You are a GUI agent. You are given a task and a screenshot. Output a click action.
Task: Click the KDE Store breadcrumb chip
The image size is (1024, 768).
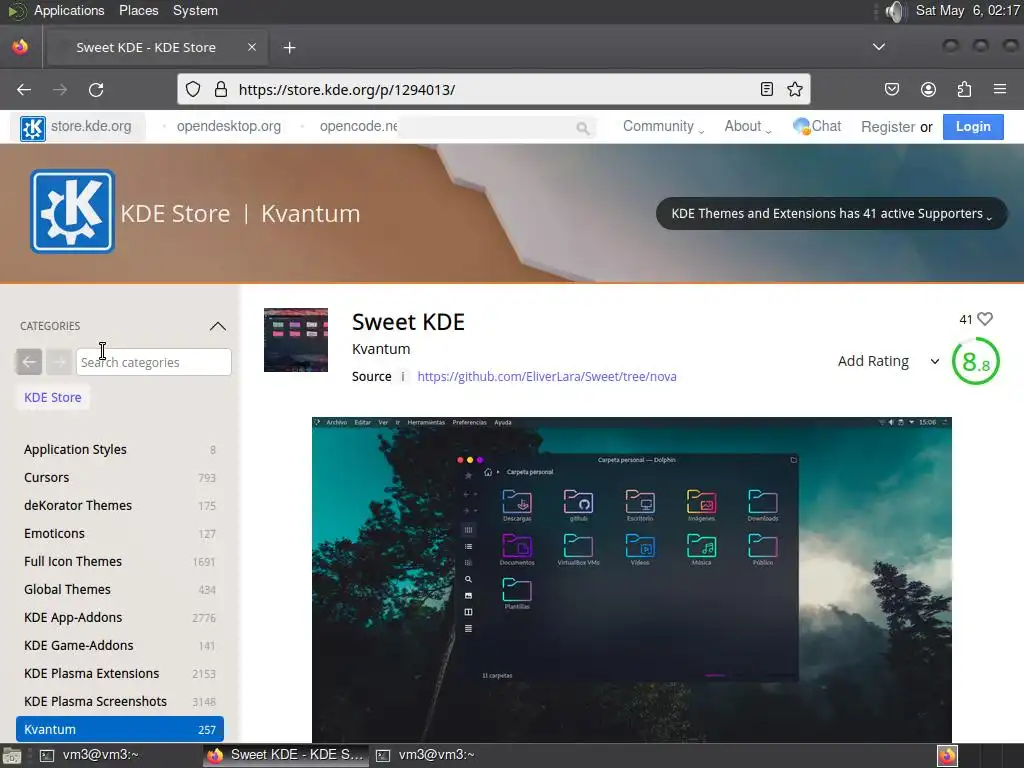coord(52,398)
